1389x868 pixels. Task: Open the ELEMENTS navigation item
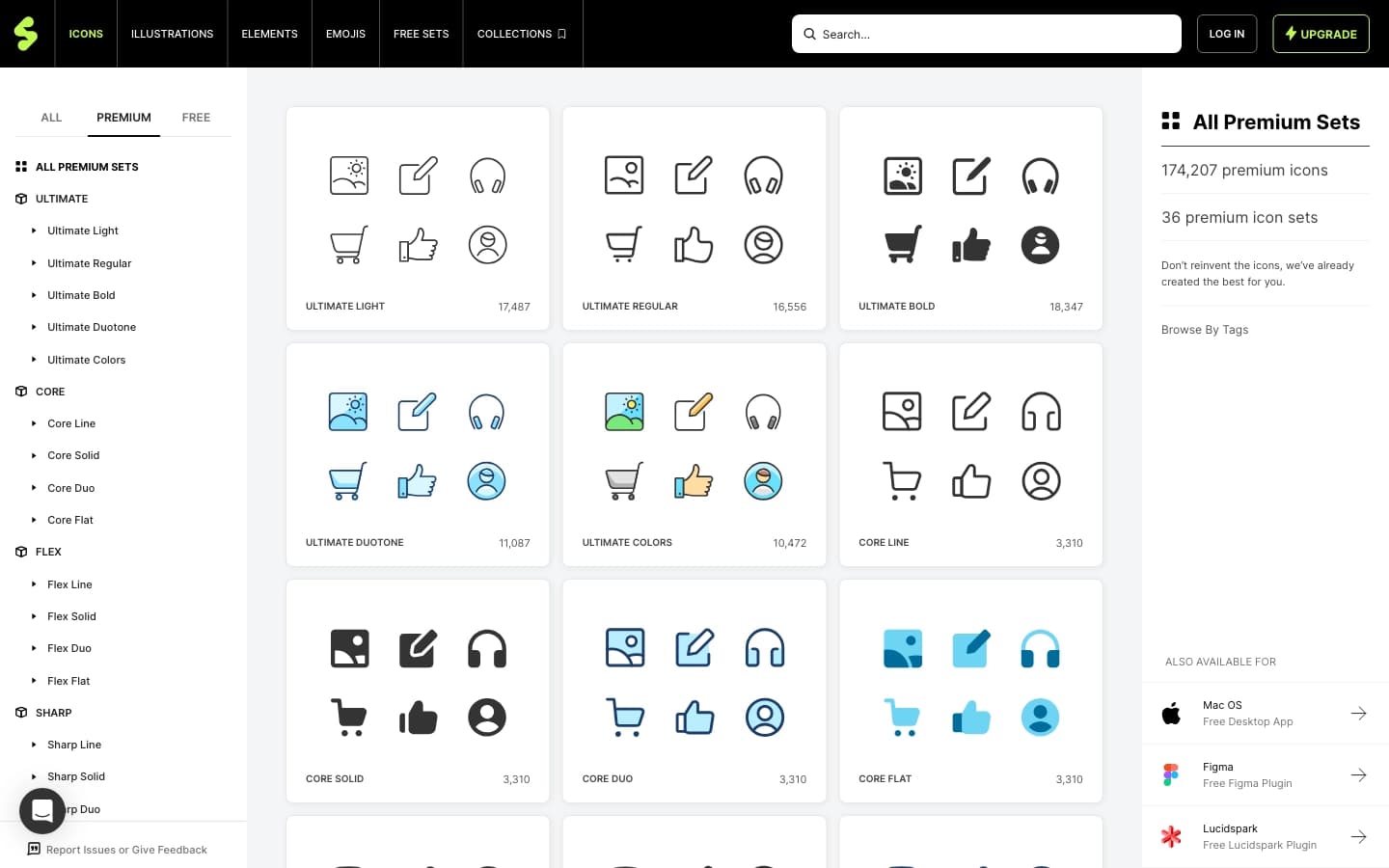coord(270,34)
